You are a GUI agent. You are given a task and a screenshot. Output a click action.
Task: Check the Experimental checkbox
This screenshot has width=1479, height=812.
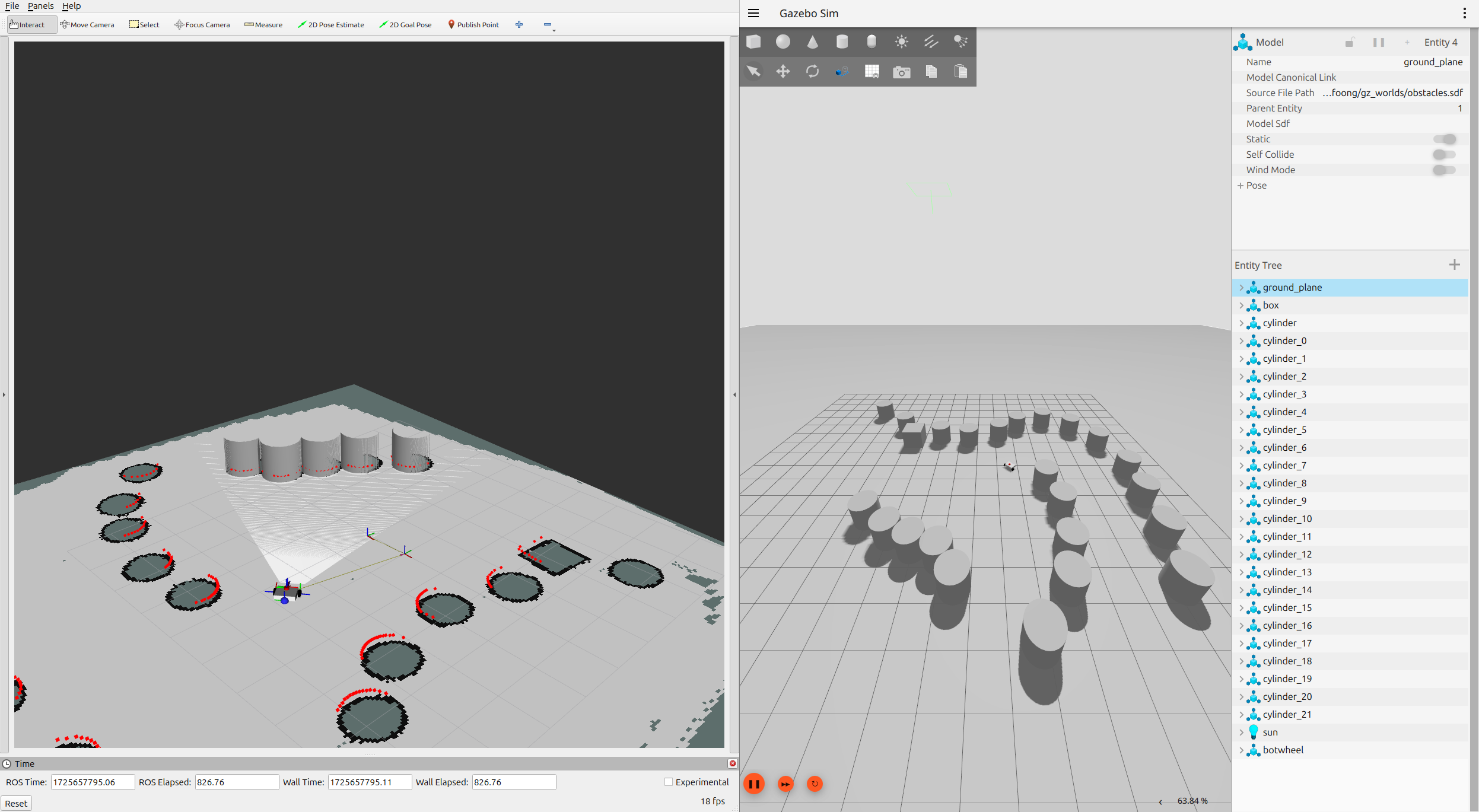[x=669, y=782]
